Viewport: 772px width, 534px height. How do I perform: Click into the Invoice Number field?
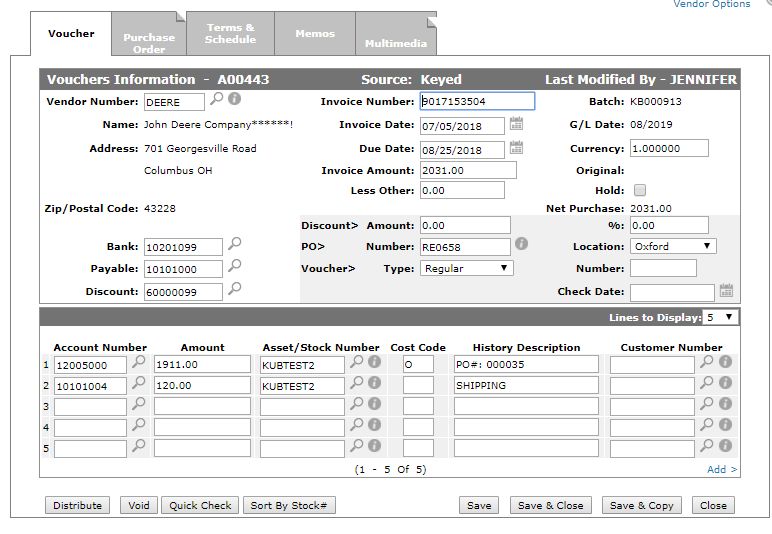click(477, 101)
